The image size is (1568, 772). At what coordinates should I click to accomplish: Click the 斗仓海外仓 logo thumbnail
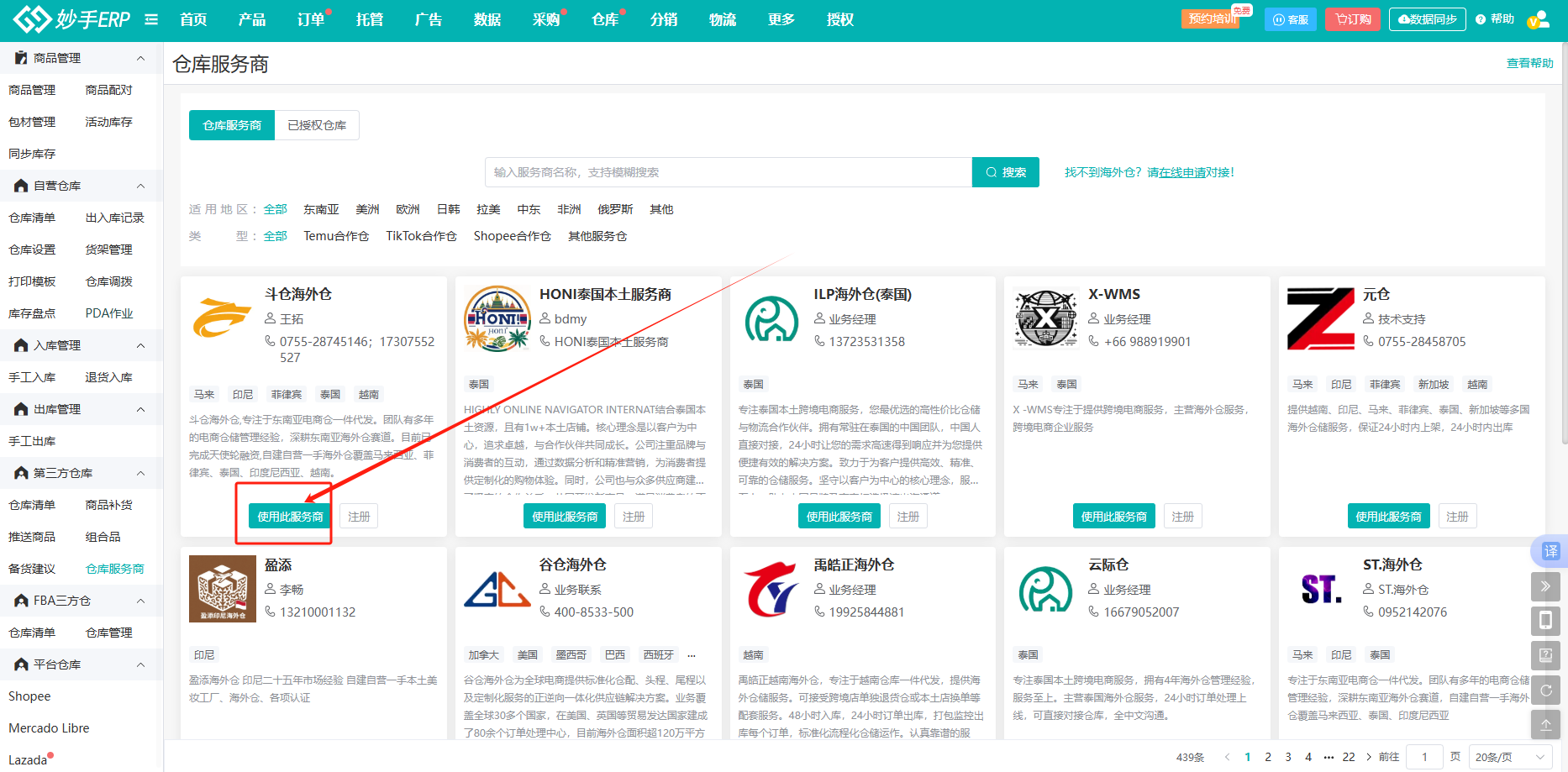[222, 318]
